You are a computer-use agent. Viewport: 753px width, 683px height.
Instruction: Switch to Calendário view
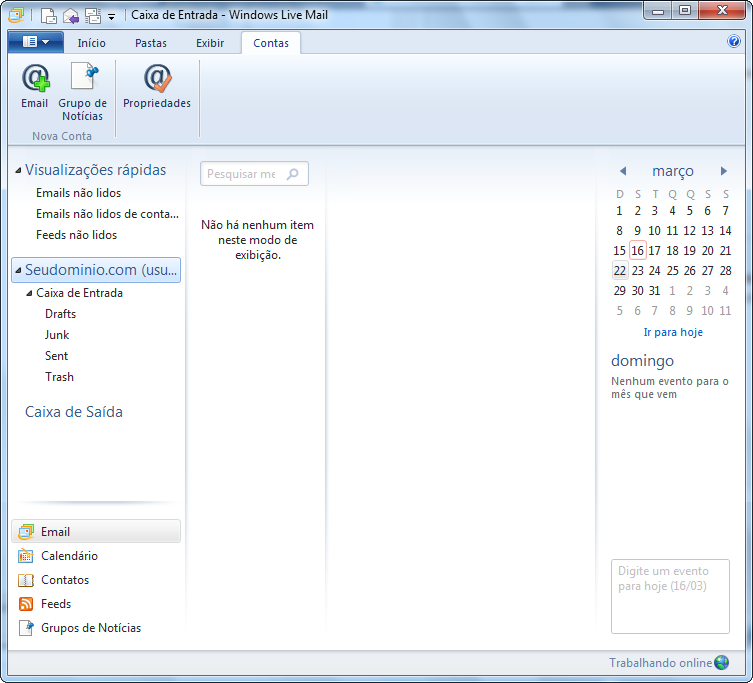coord(69,556)
